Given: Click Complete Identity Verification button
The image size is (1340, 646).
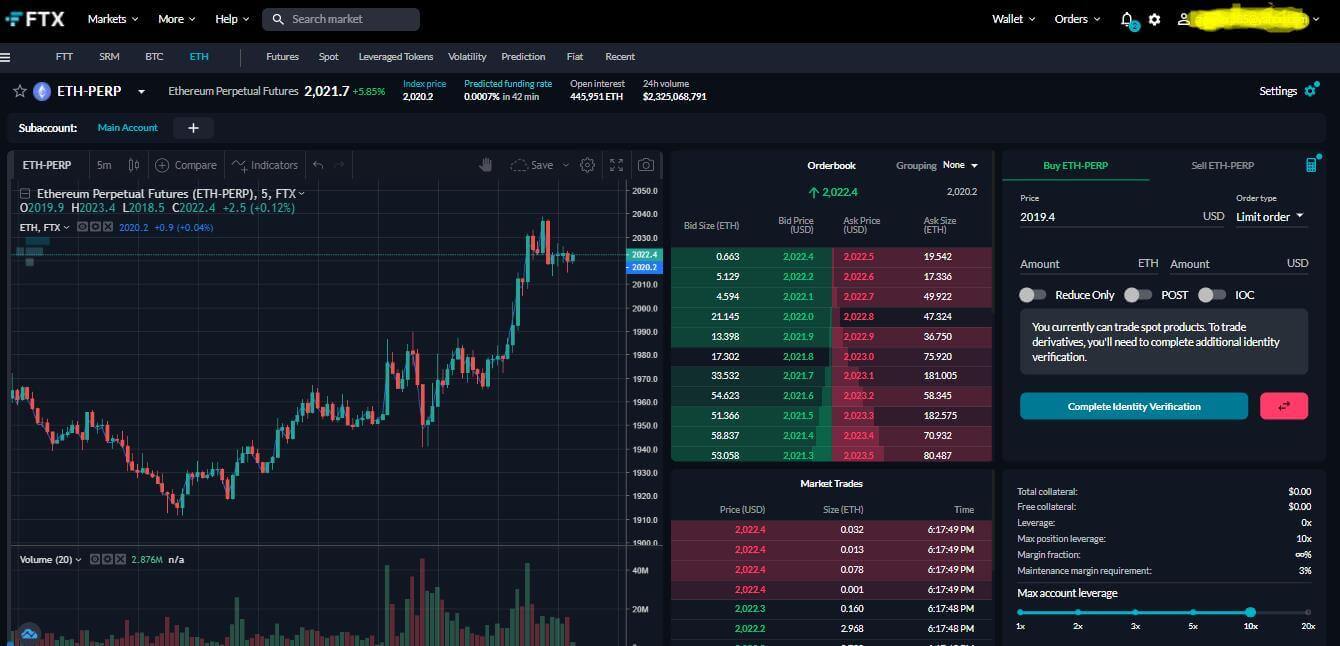Looking at the screenshot, I should (x=1134, y=406).
